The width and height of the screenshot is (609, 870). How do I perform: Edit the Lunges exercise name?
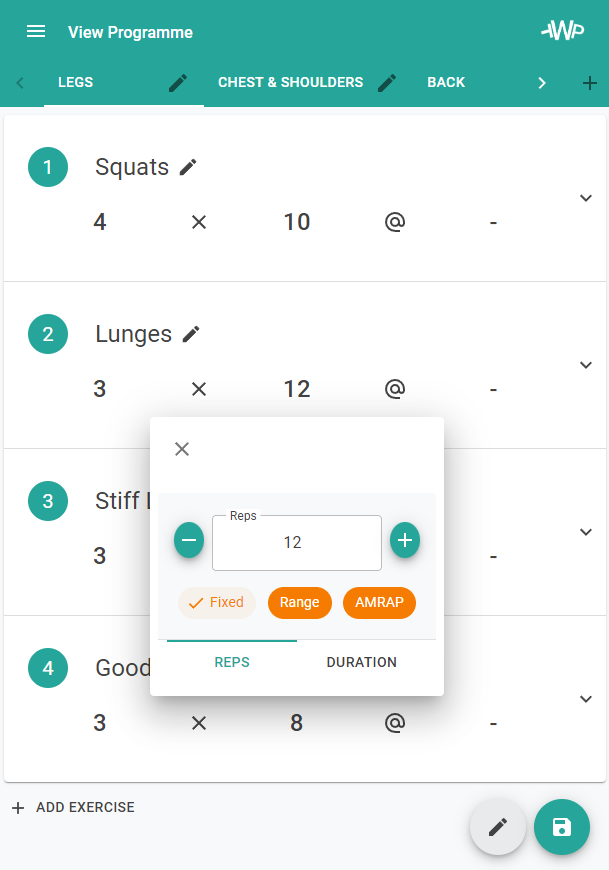click(191, 334)
